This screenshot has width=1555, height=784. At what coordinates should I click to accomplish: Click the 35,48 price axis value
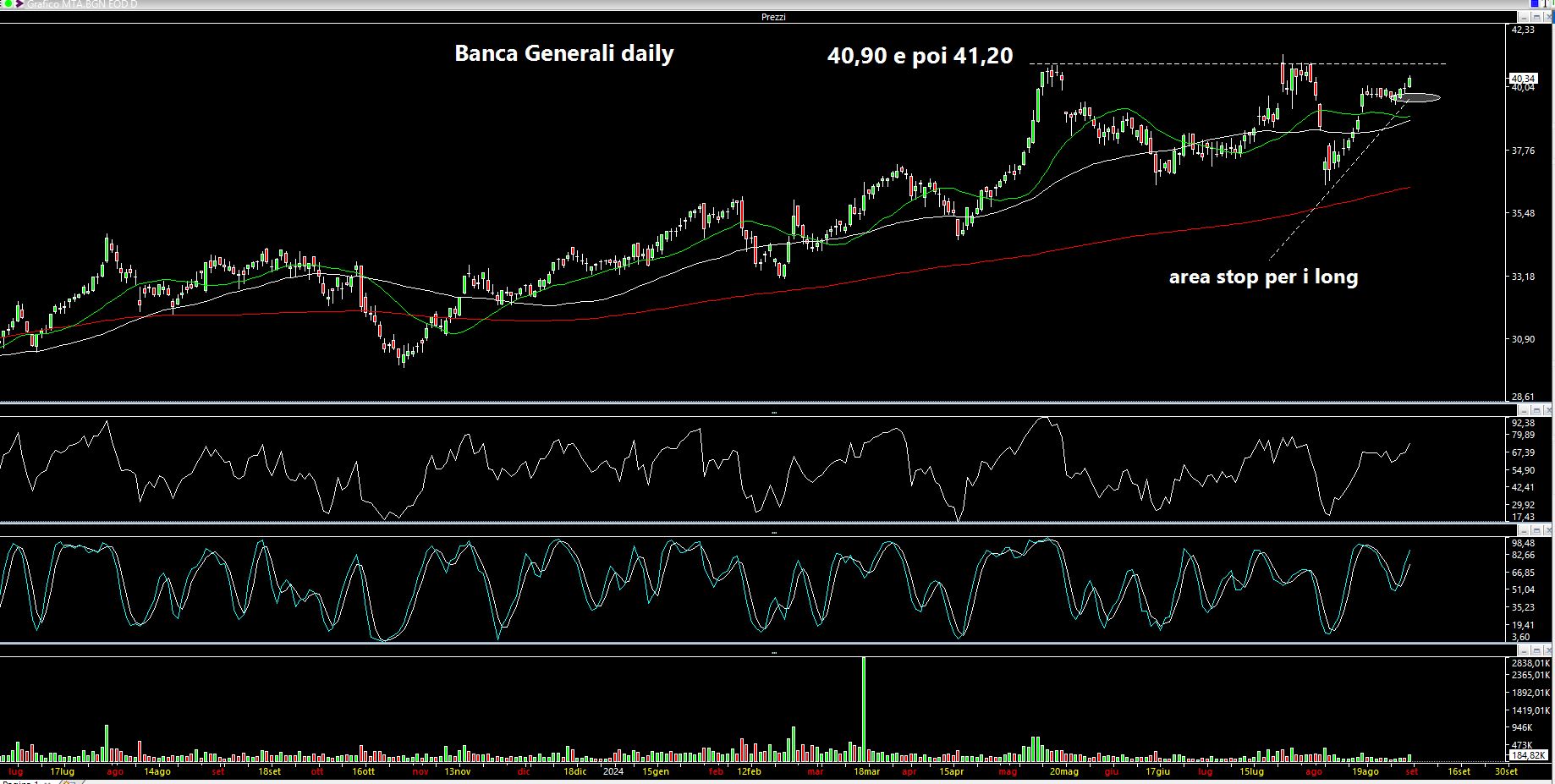1523,213
